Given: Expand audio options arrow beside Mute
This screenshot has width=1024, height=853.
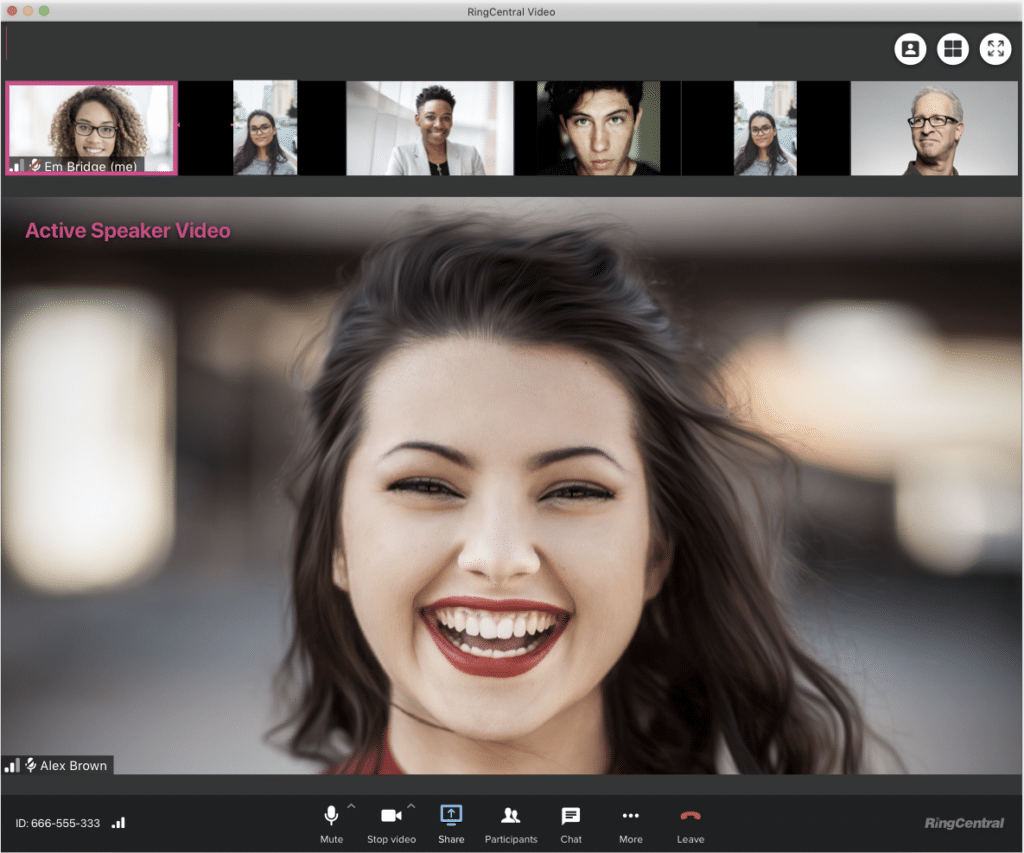Looking at the screenshot, I should pyautogui.click(x=351, y=806).
